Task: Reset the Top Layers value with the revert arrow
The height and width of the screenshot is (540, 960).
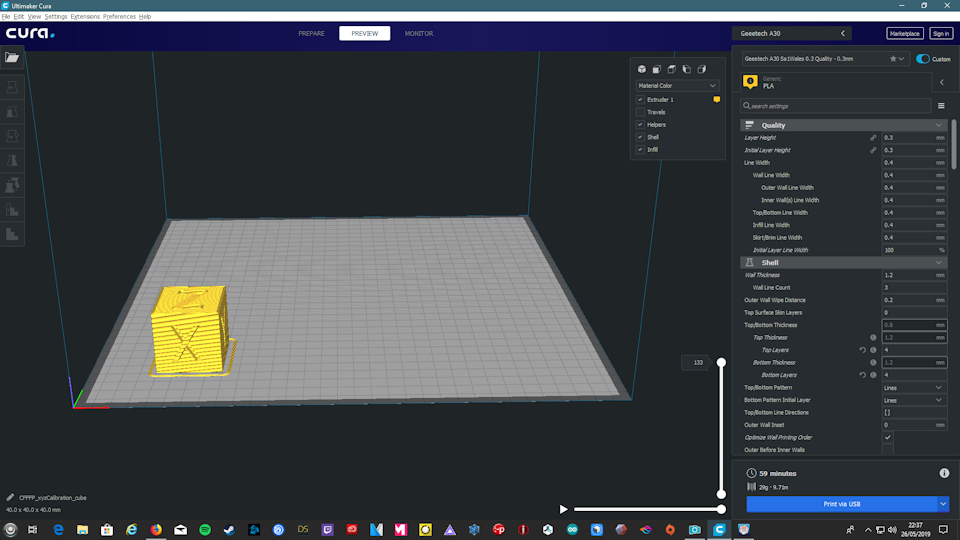Action: (x=862, y=350)
